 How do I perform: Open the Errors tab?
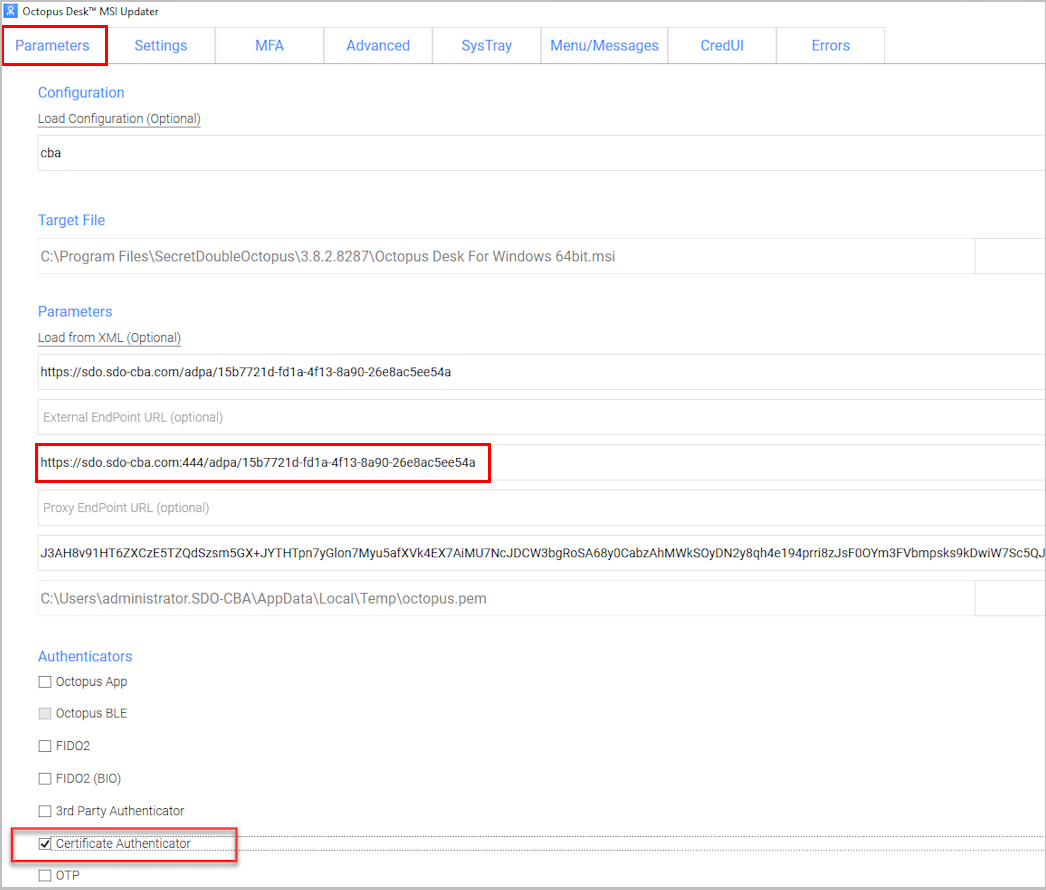pyautogui.click(x=831, y=45)
